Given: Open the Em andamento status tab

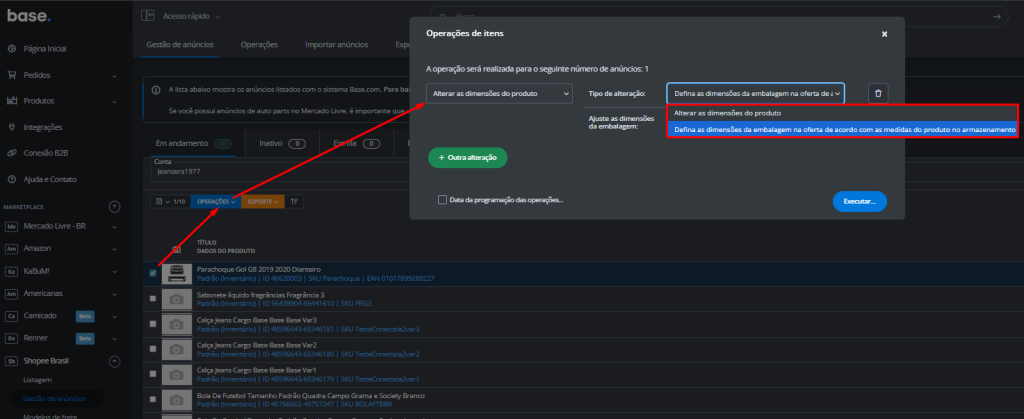Looking at the screenshot, I should point(194,143).
